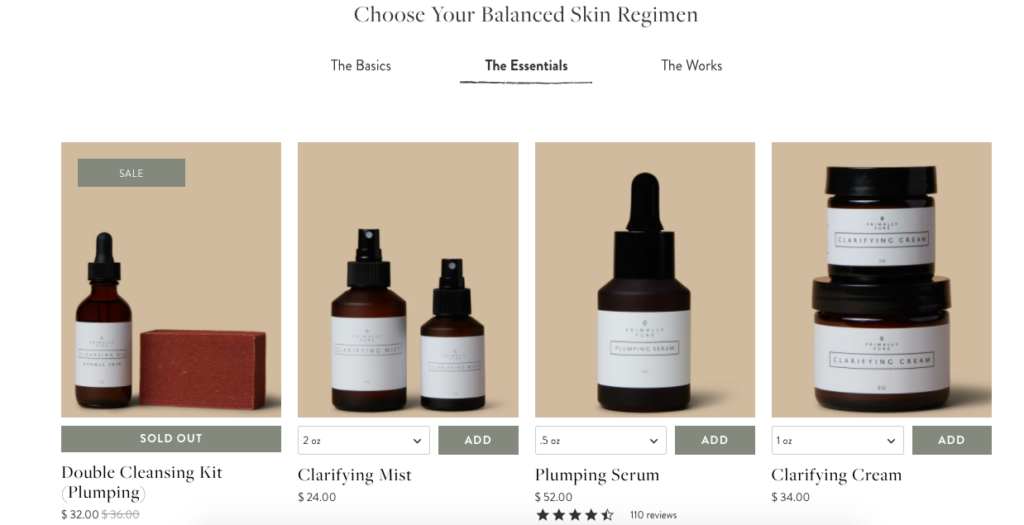Open the Clarifying Mist size dropdown

pos(364,440)
